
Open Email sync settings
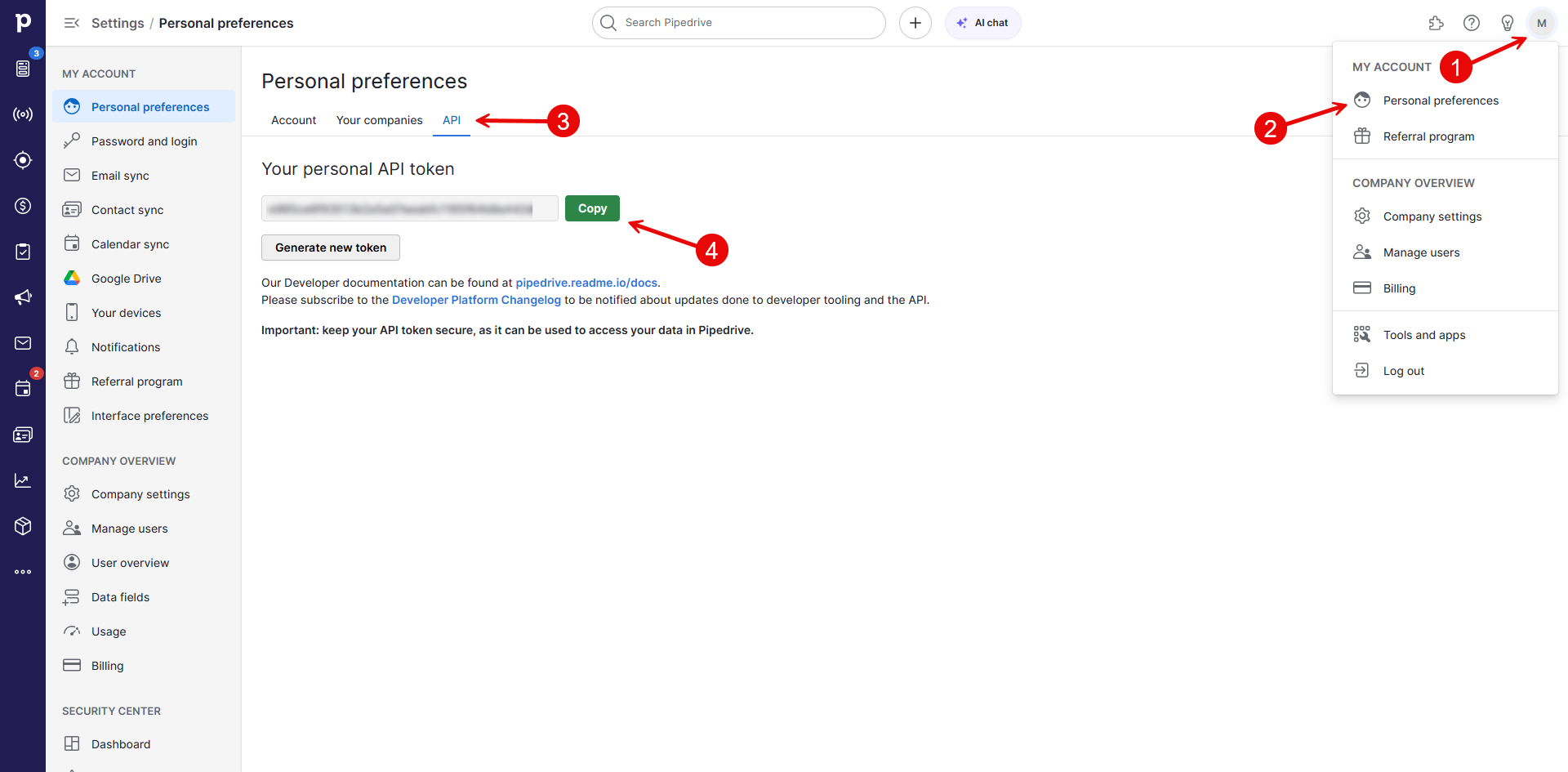[x=144, y=176]
